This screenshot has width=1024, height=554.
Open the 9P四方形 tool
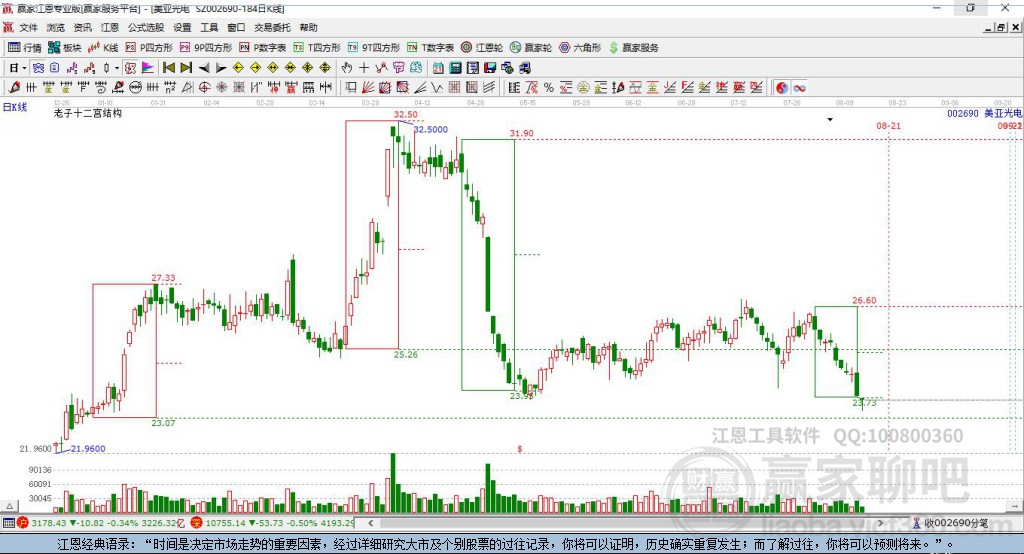pos(206,48)
